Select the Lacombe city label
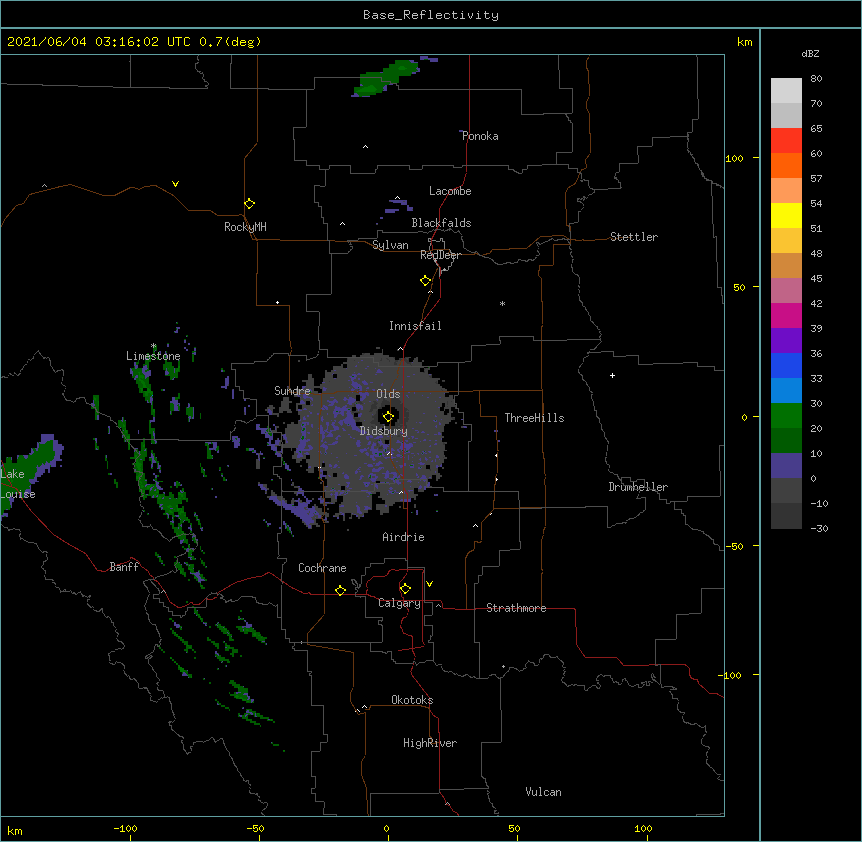Screen dimensions: 862x842 (450, 191)
